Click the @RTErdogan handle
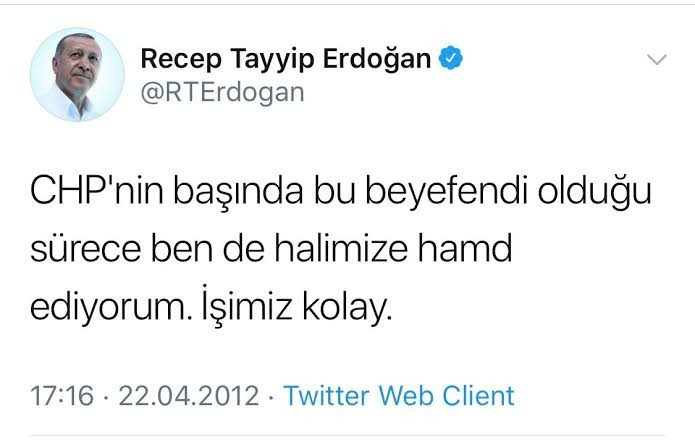 pyautogui.click(x=223, y=93)
